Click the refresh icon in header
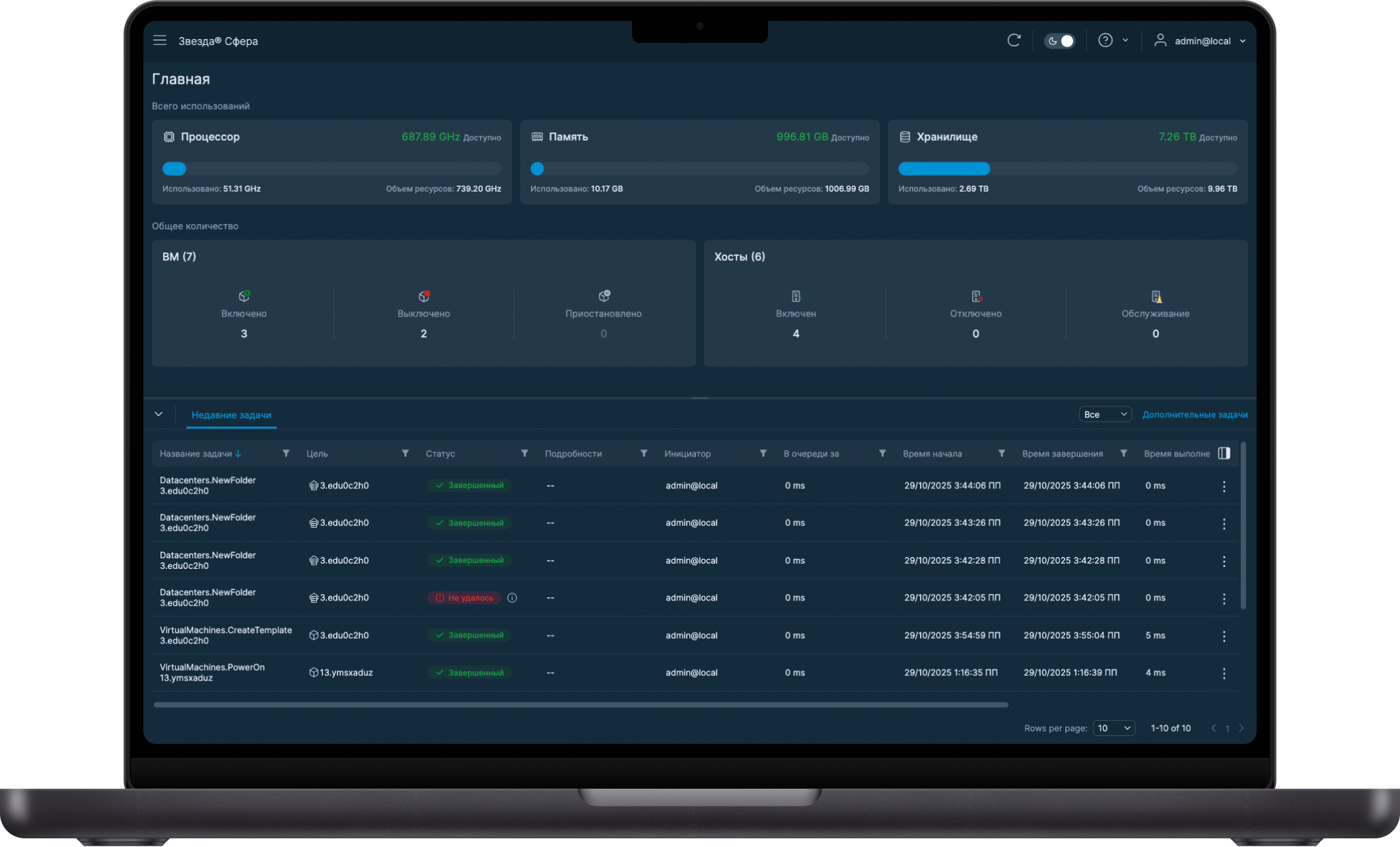The image size is (1400, 847). click(1014, 40)
